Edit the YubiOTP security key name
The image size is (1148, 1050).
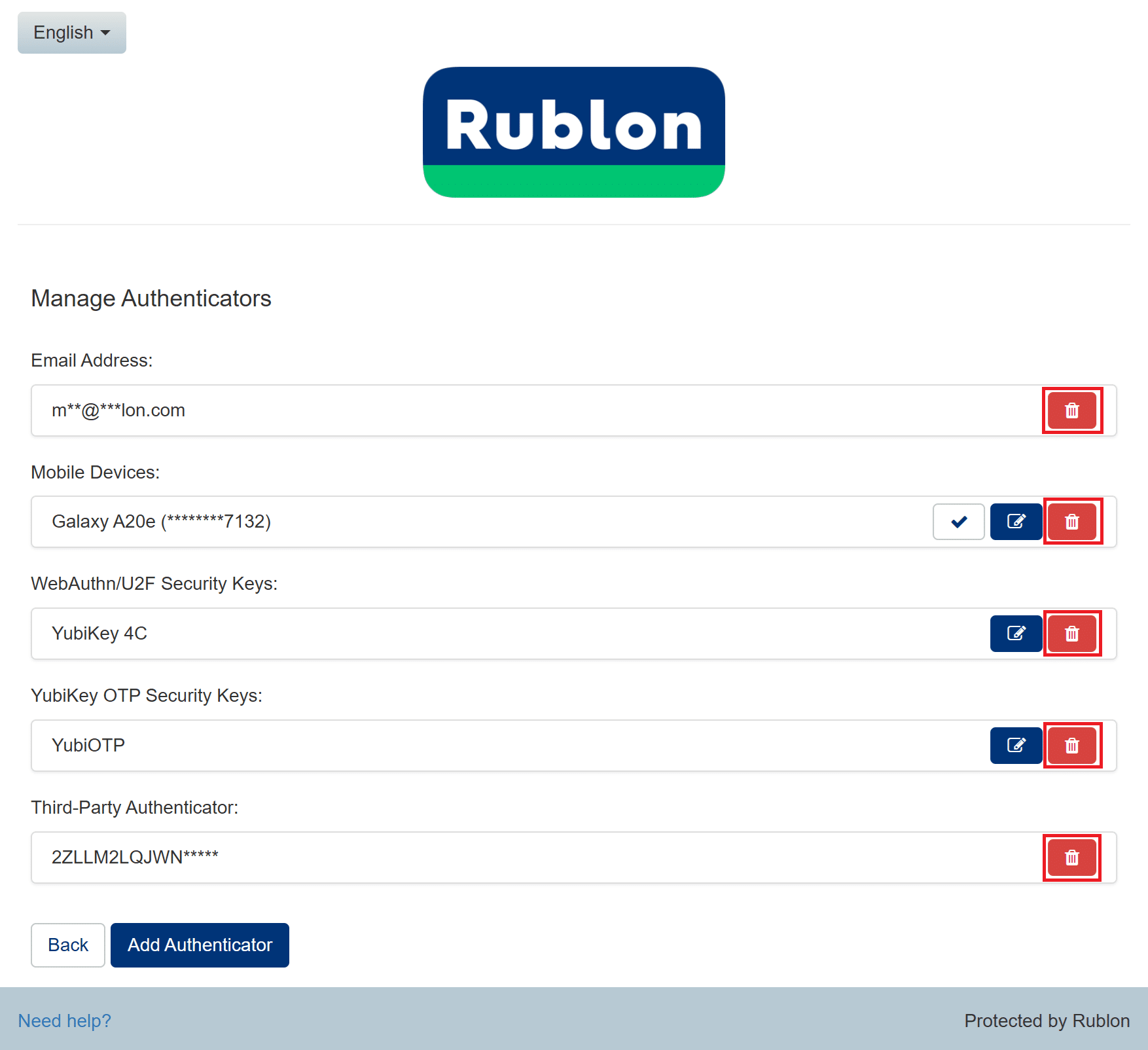click(1016, 746)
